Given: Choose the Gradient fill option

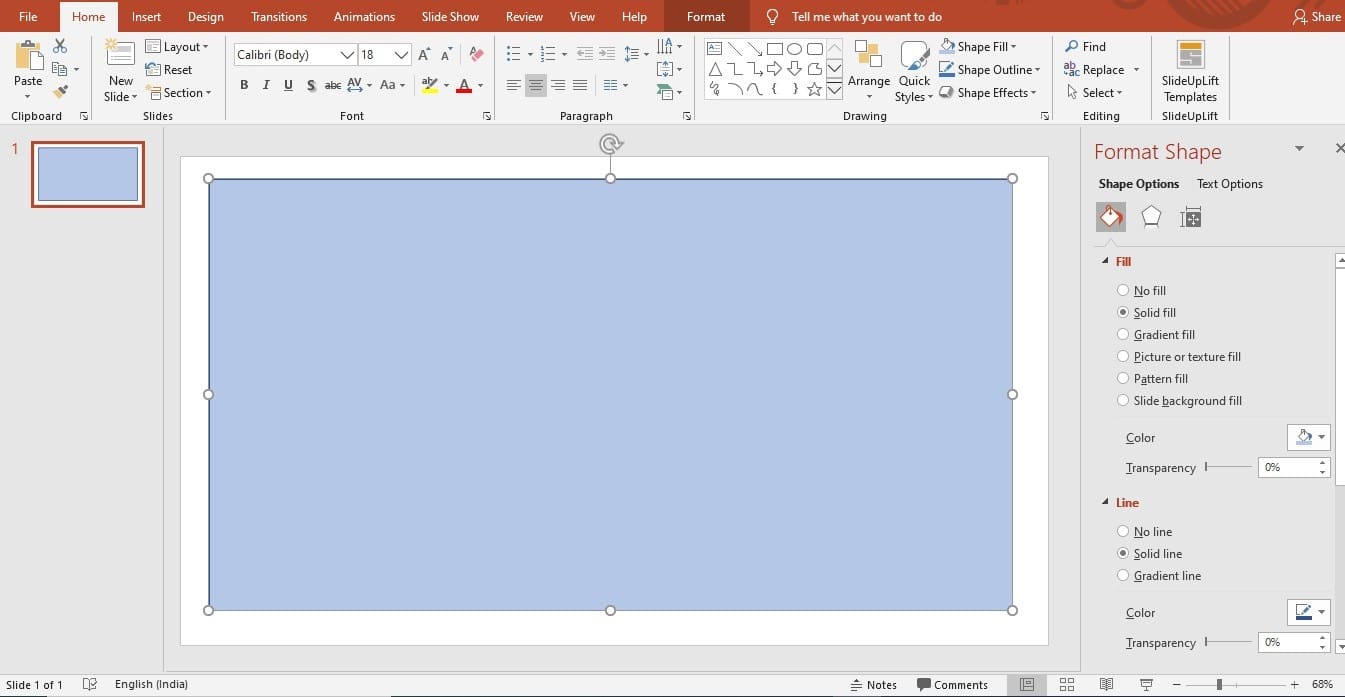Looking at the screenshot, I should [1123, 335].
